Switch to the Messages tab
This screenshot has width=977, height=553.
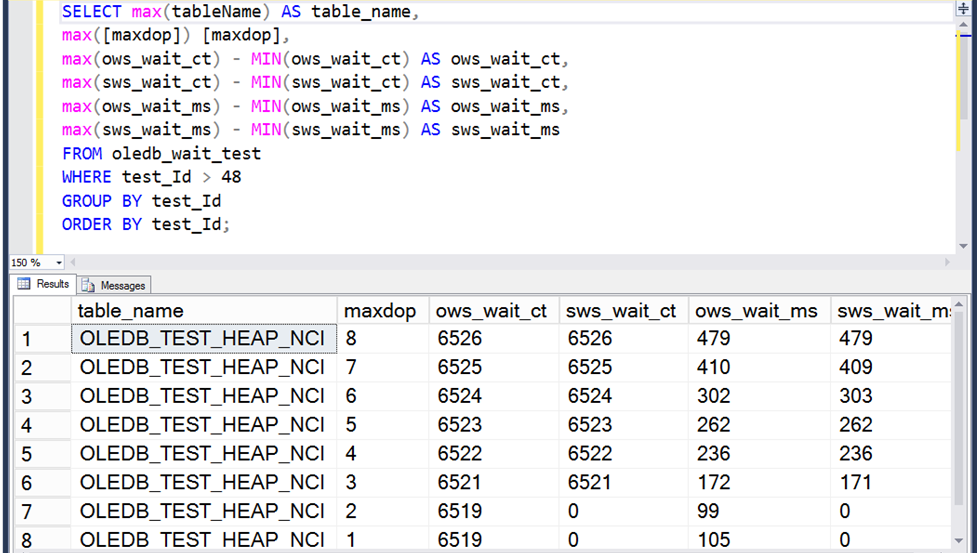[114, 285]
